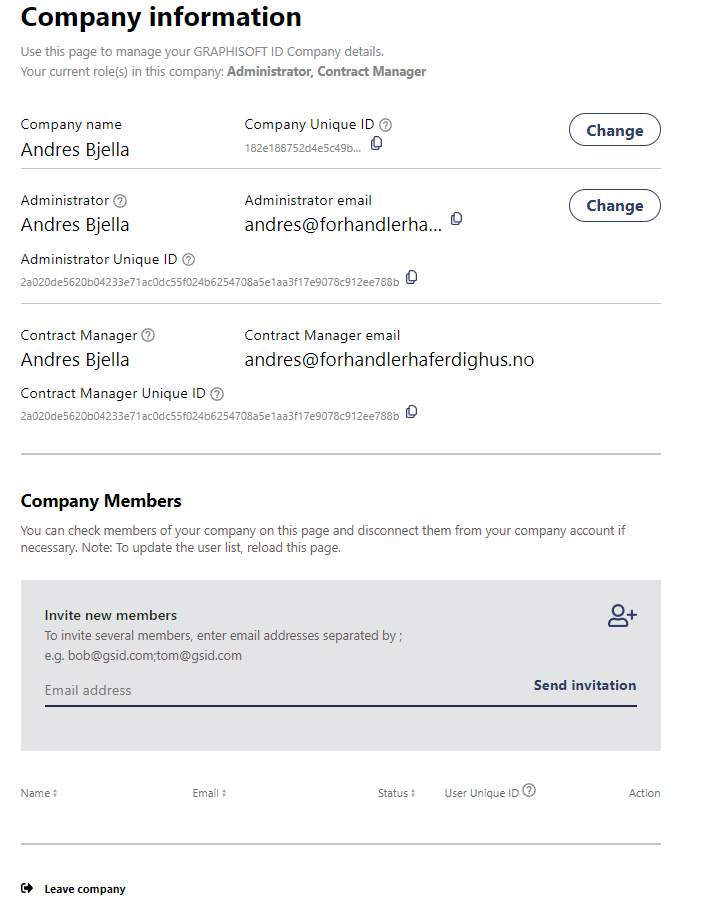Sort members list by Status
Image resolution: width=712 pixels, height=905 pixels.
tap(395, 793)
